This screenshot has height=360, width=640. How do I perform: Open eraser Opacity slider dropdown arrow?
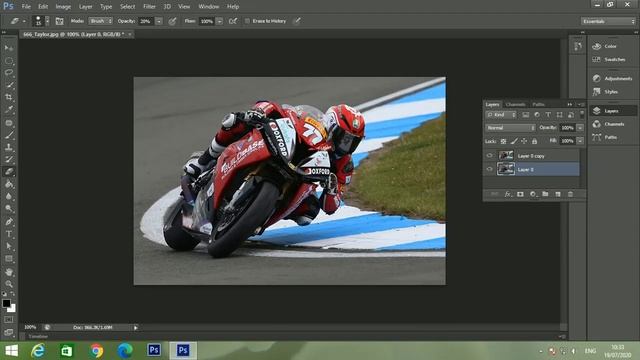pyautogui.click(x=159, y=21)
